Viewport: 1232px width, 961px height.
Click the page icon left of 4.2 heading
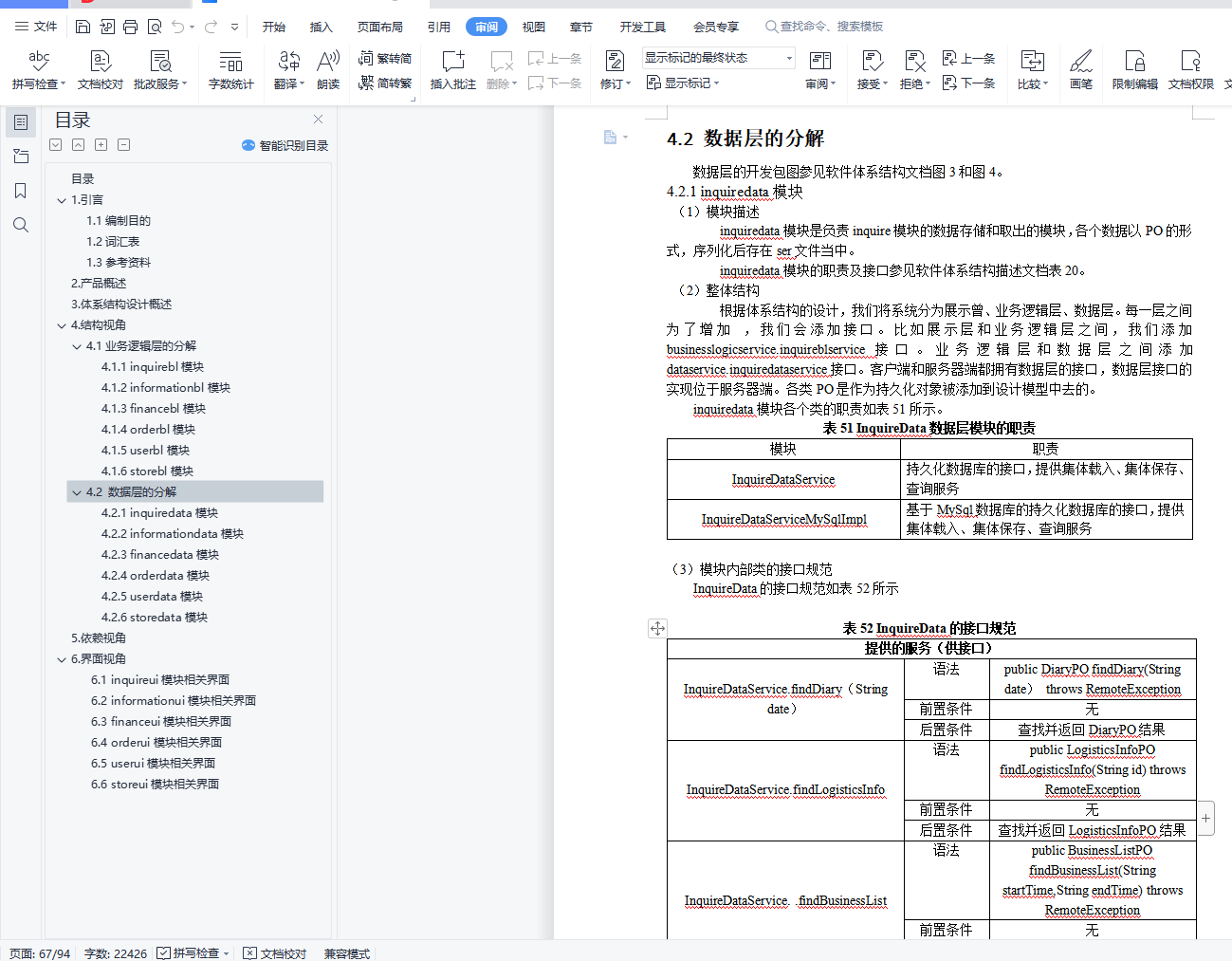click(612, 138)
